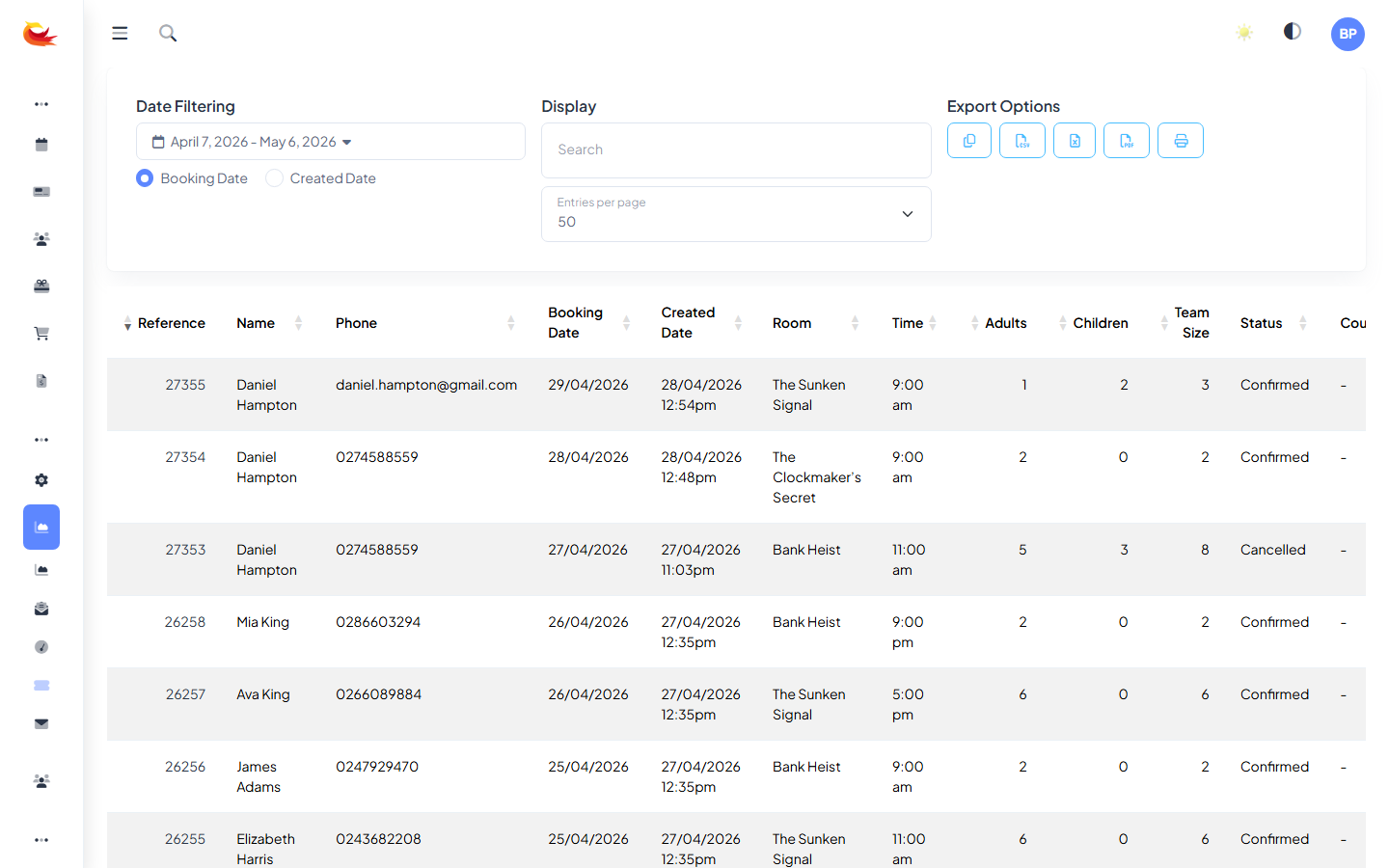Select the Created Date radio option
This screenshot has width=1389, height=868.
274,178
